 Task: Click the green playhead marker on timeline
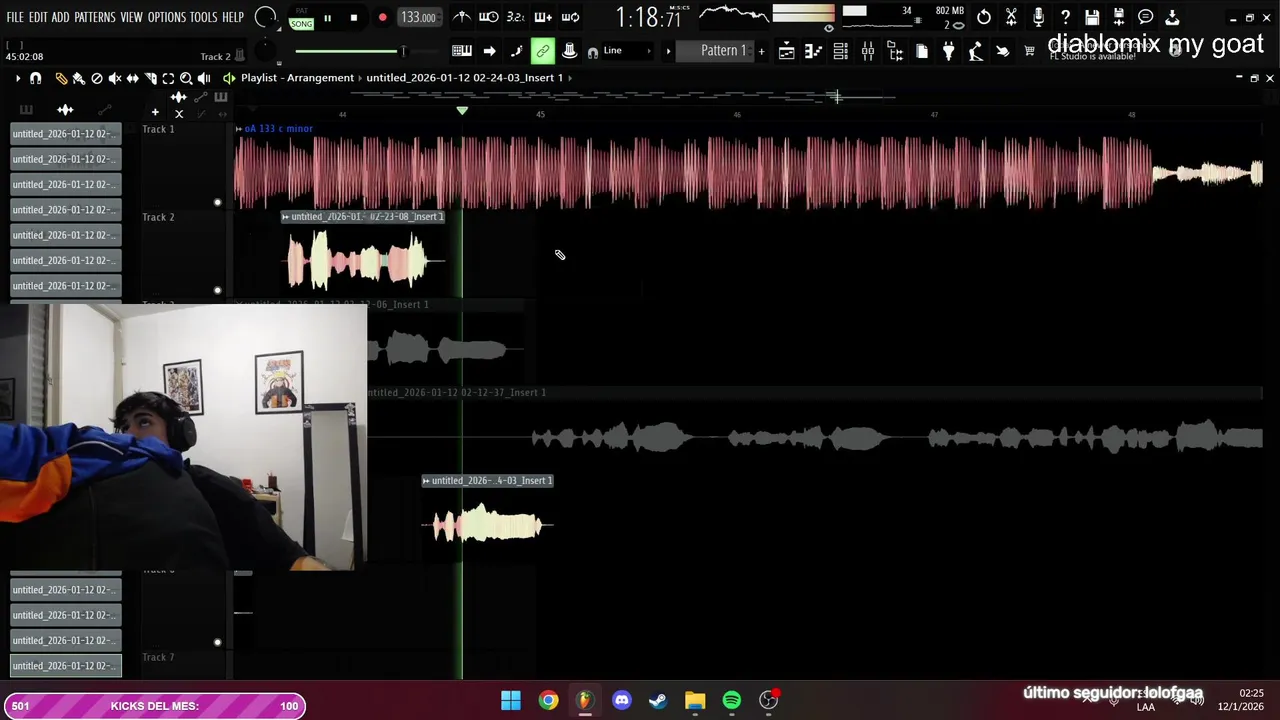tap(462, 110)
